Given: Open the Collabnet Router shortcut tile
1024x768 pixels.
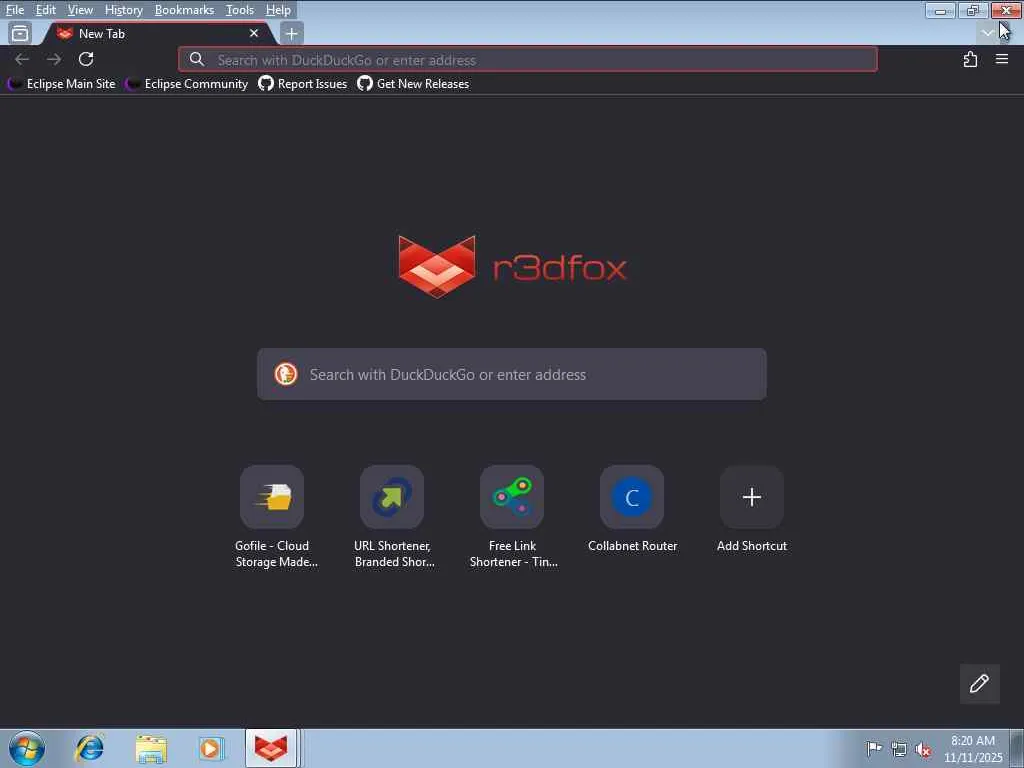Looking at the screenshot, I should tap(632, 497).
